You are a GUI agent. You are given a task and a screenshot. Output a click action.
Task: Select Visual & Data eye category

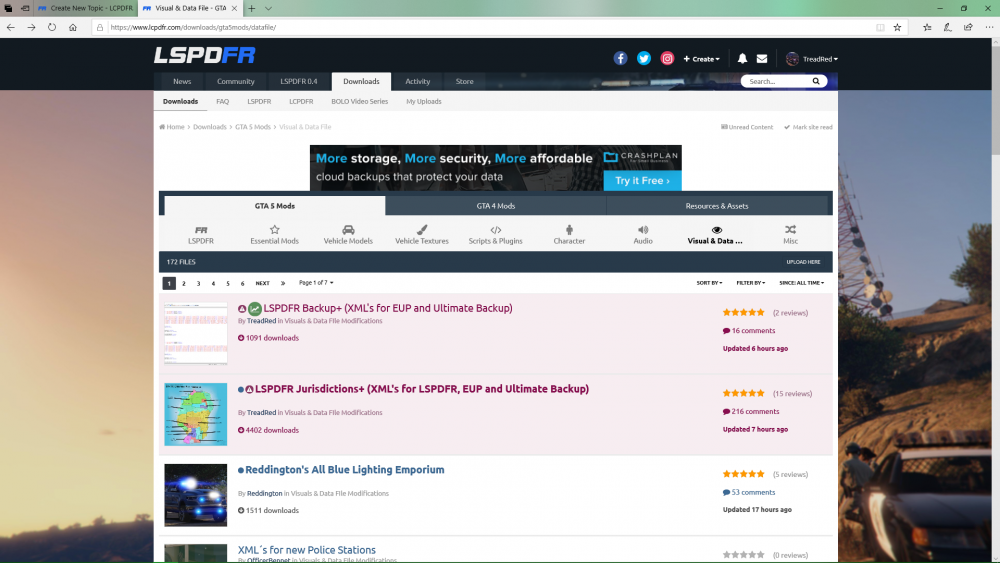click(716, 235)
